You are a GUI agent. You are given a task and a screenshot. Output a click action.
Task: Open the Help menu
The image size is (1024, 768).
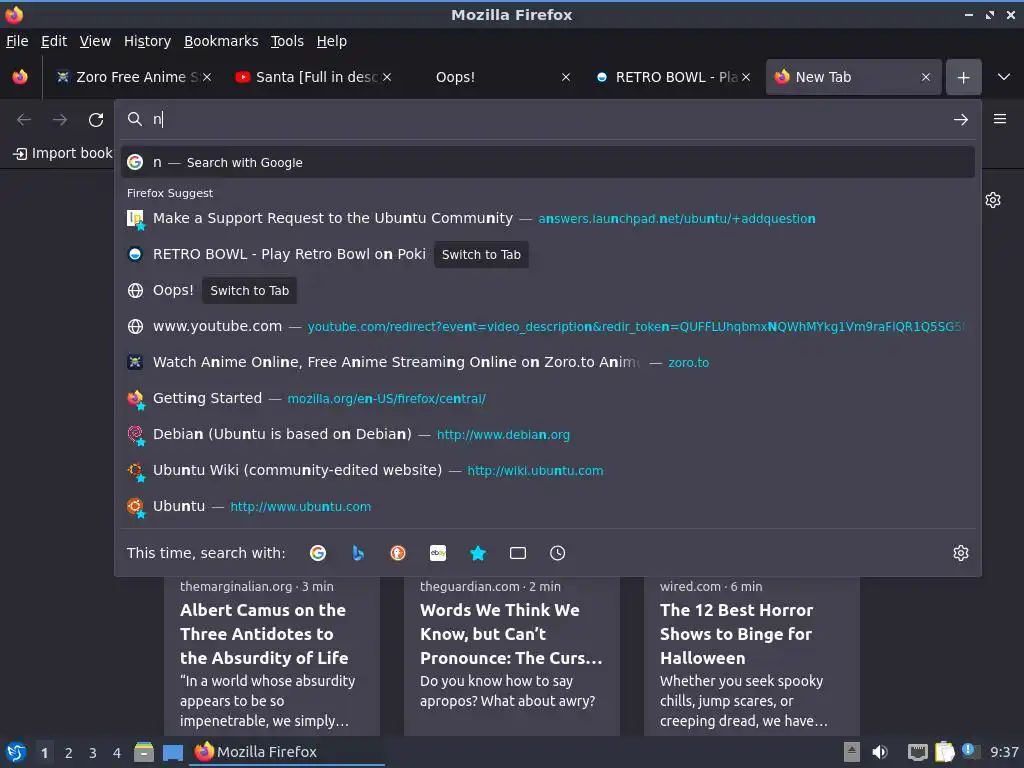coord(332,41)
